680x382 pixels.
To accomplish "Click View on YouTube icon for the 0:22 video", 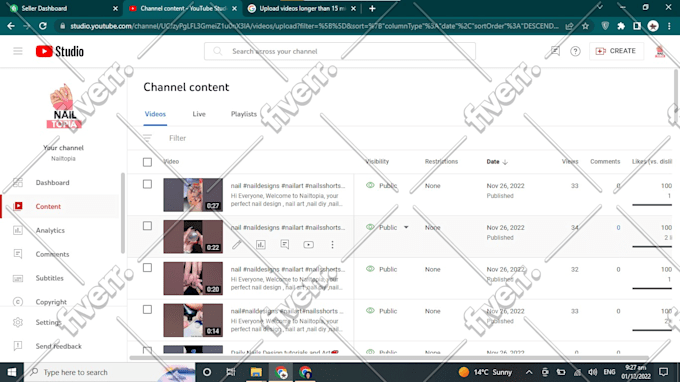I will (x=308, y=245).
